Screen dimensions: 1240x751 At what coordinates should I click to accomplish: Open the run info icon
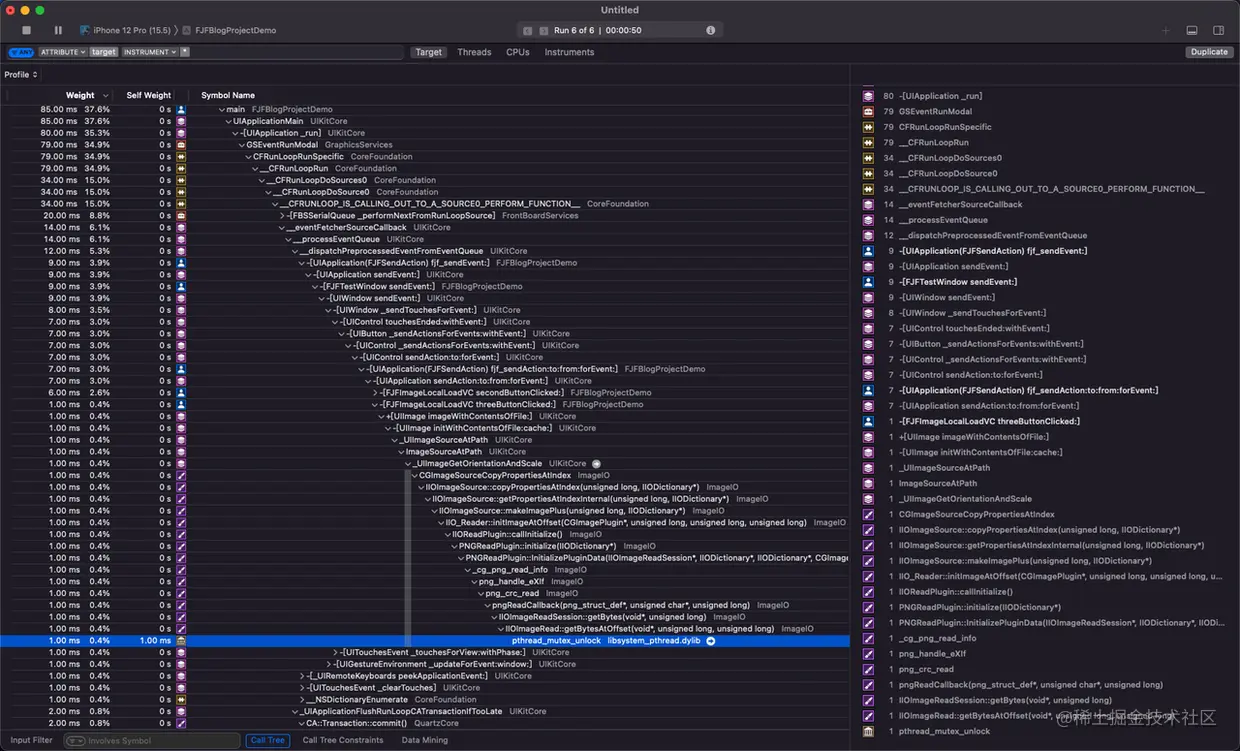coord(711,31)
